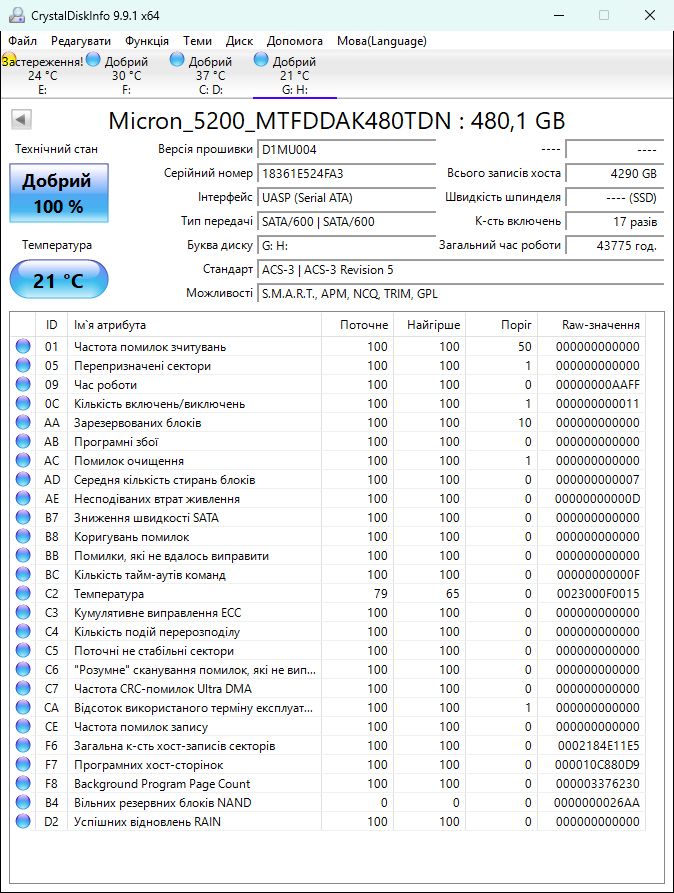674x893 pixels.
Task: Click the drive letter field G: H:
Action: (346, 245)
